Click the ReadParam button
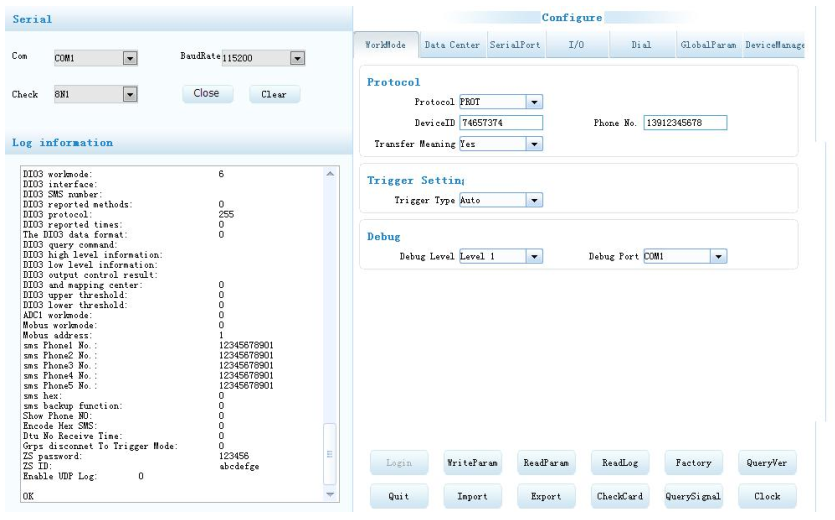Screen dimensions: 835x520 coord(546,463)
